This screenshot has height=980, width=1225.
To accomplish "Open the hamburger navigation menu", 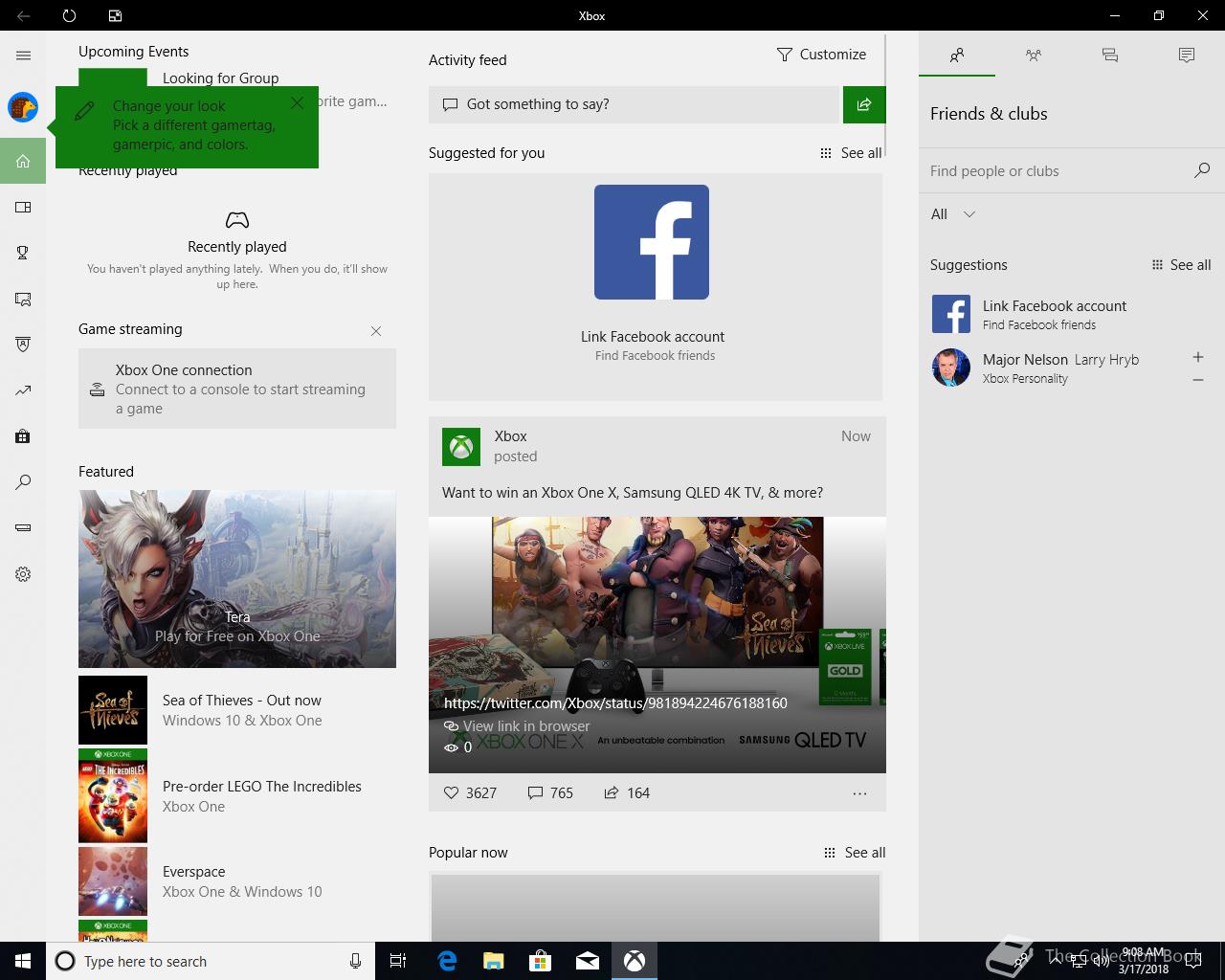I will [23, 56].
